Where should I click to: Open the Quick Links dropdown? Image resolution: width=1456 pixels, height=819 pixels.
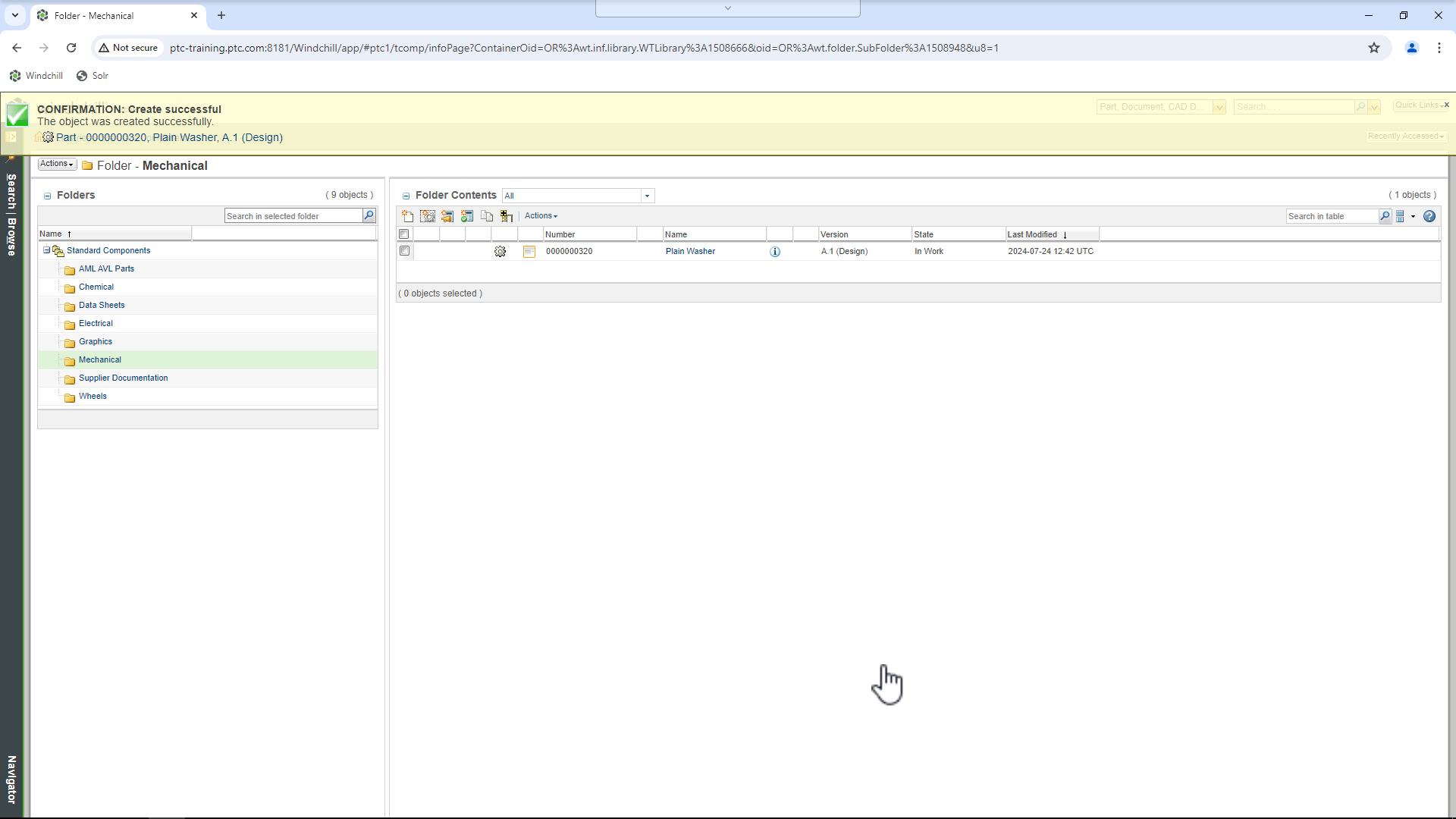coord(1420,105)
